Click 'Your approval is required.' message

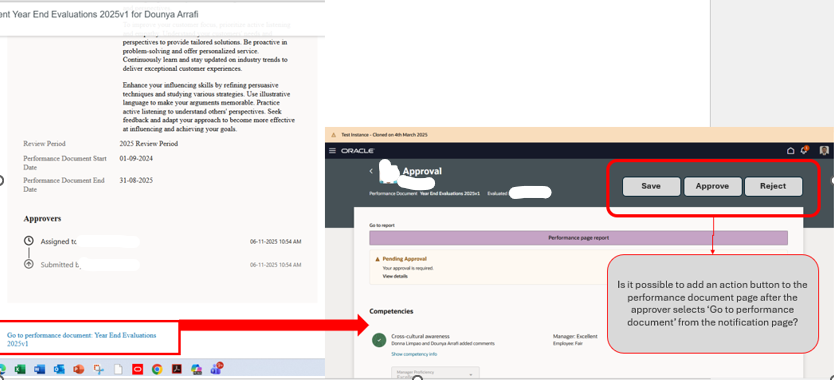[408, 268]
